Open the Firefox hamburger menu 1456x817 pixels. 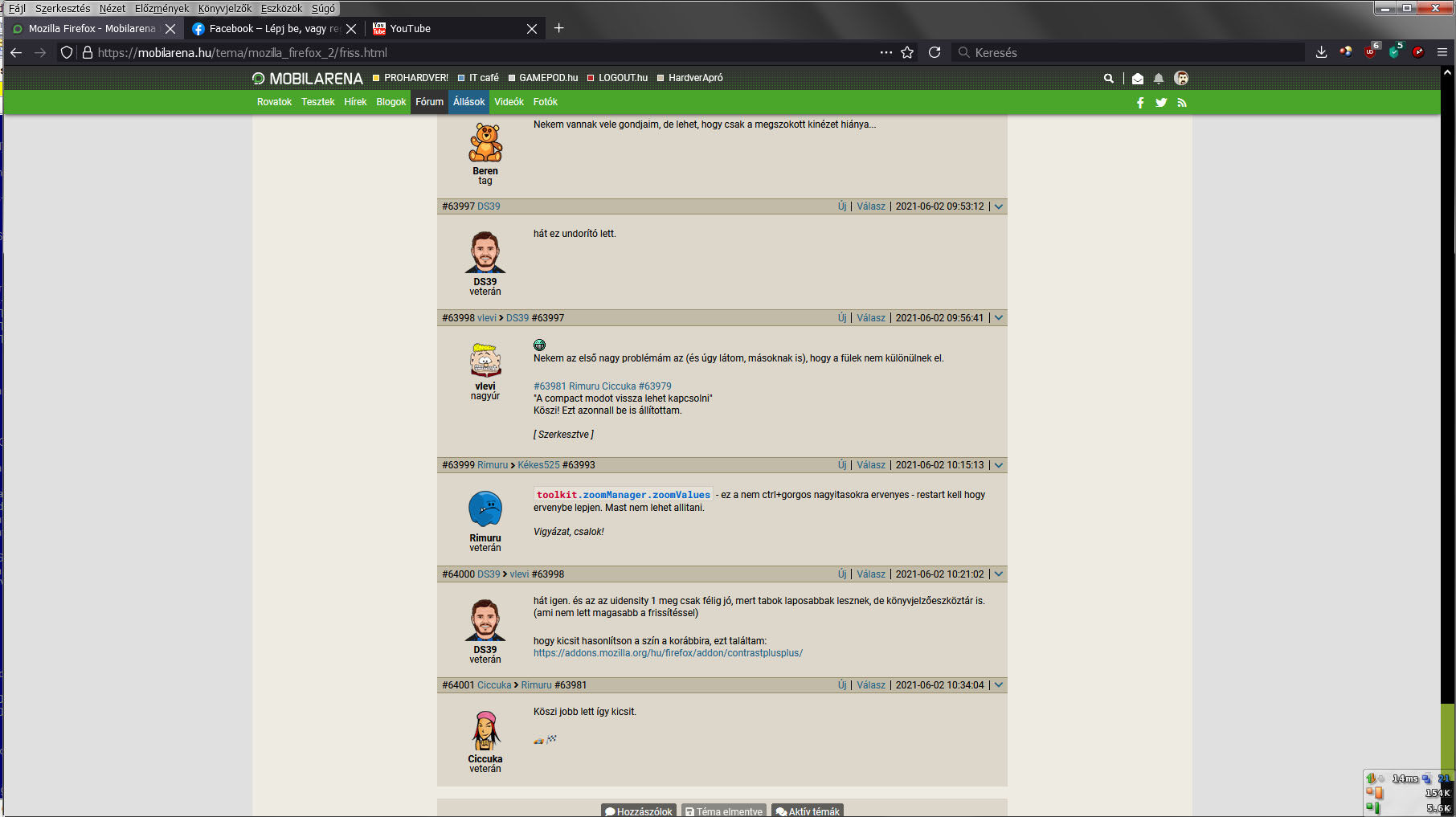click(x=1442, y=52)
